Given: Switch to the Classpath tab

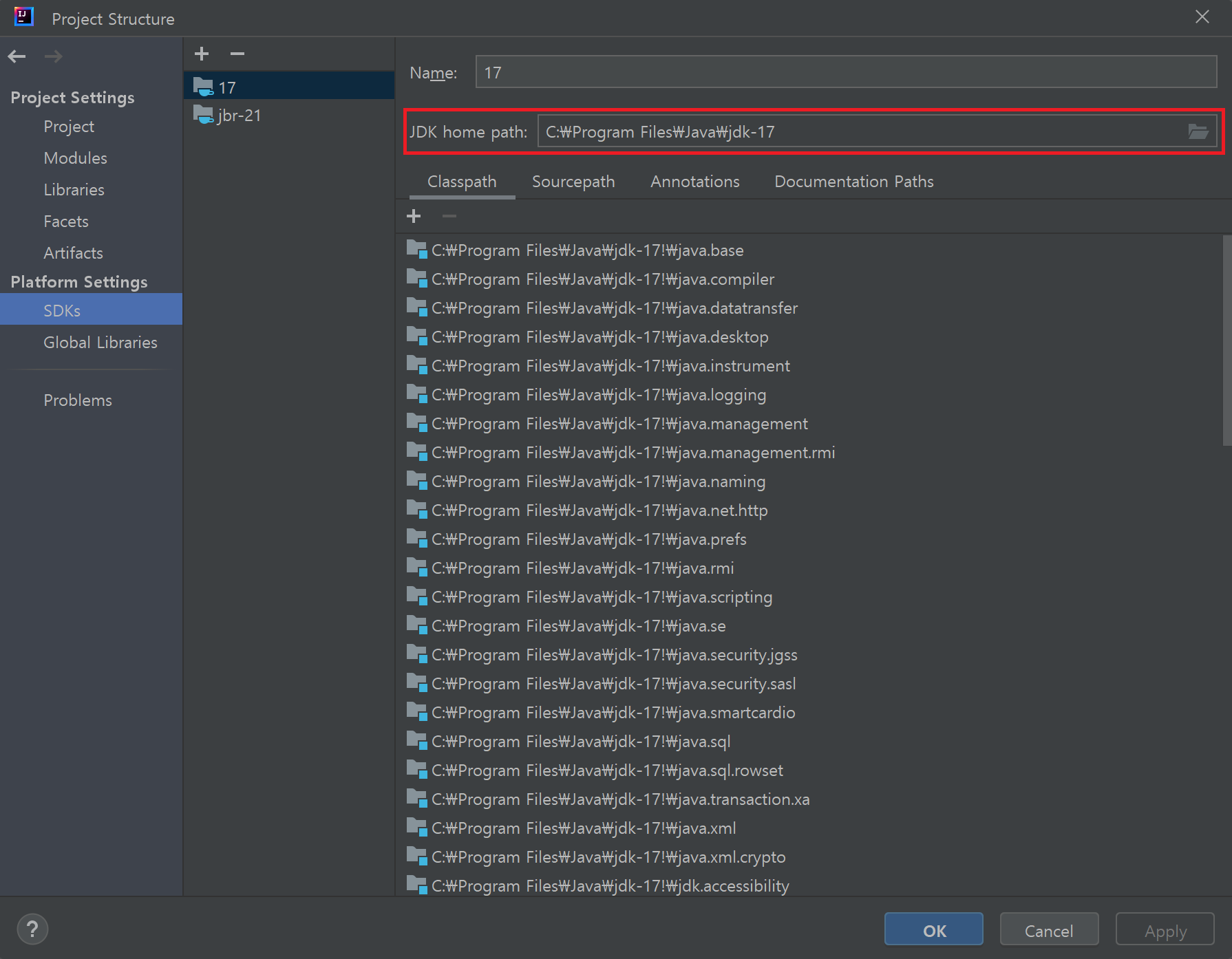Looking at the screenshot, I should click(462, 182).
